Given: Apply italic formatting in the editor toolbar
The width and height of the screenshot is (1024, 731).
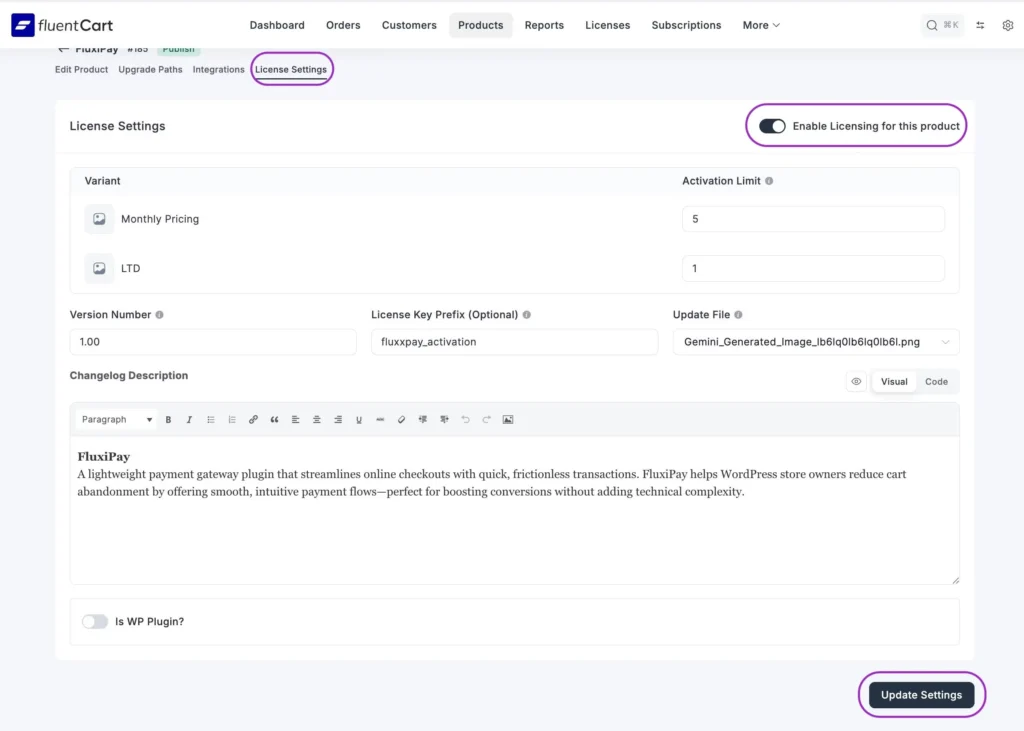Looking at the screenshot, I should click(189, 419).
